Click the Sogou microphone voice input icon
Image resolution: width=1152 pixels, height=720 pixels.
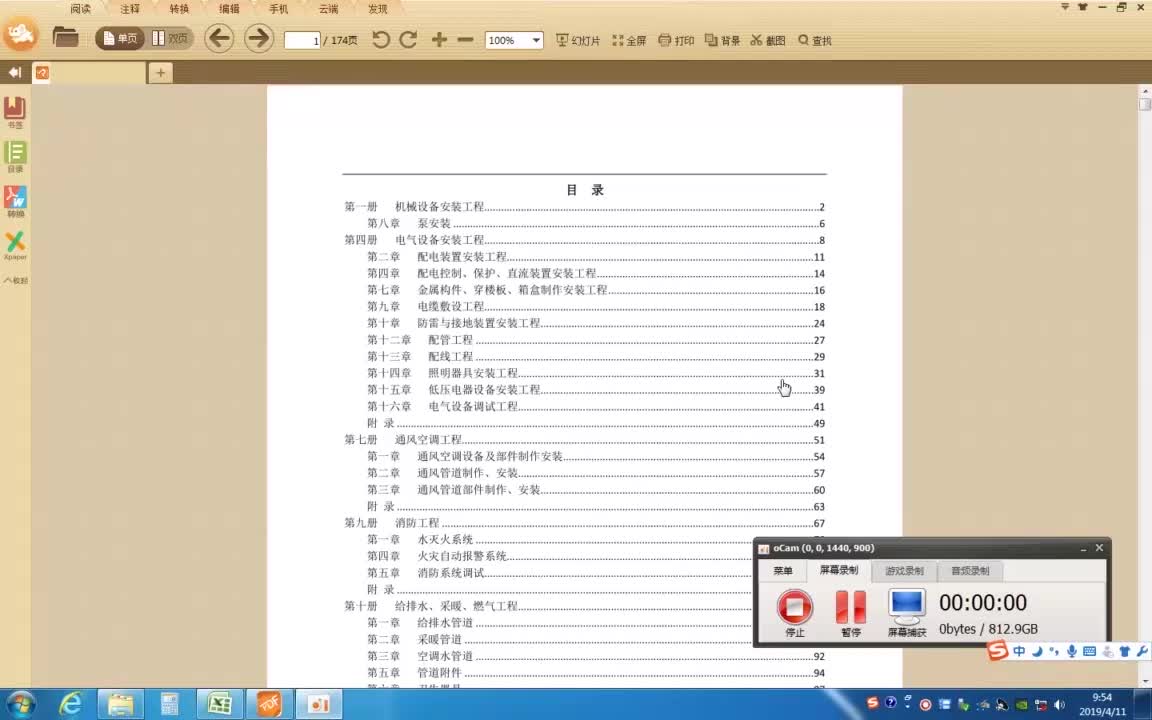pos(1072,651)
